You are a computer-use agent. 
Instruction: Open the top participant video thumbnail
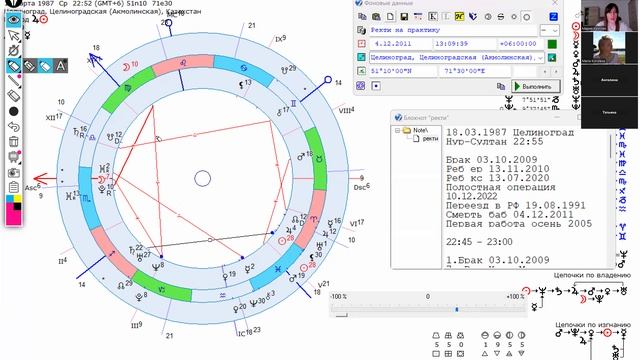click(609, 16)
